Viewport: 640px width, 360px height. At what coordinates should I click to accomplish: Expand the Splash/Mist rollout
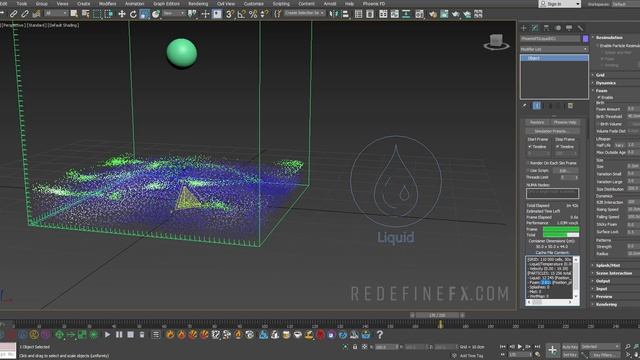(607, 265)
